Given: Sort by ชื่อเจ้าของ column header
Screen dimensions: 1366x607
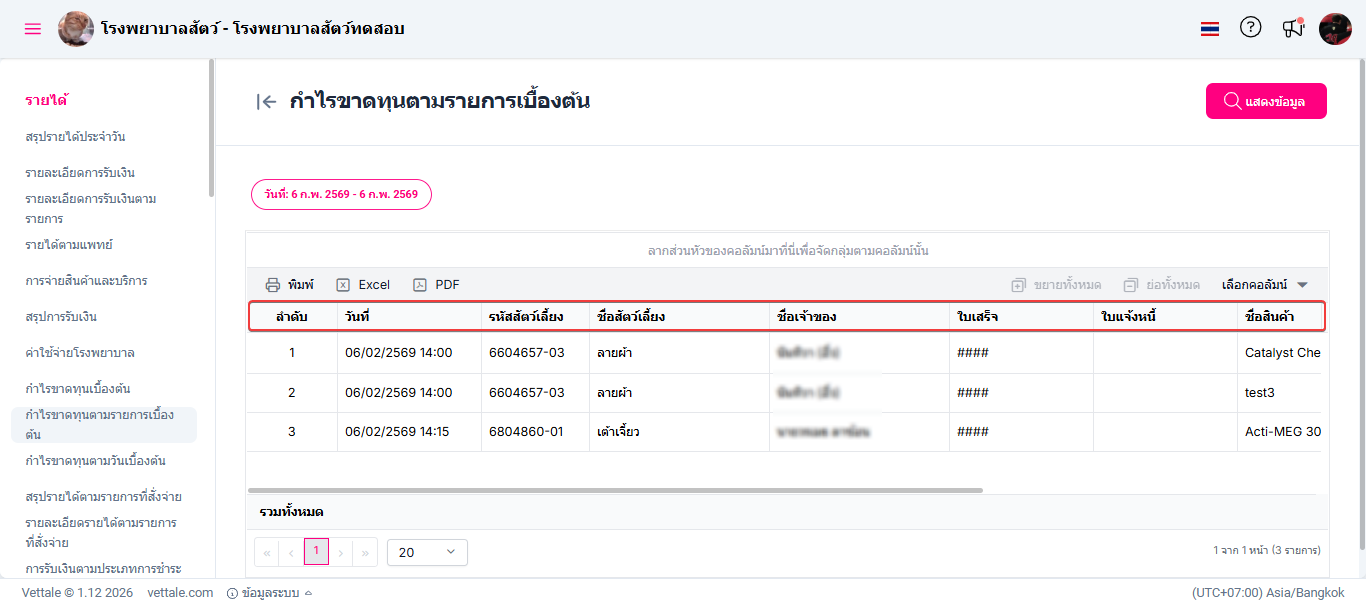Looking at the screenshot, I should click(x=859, y=317).
